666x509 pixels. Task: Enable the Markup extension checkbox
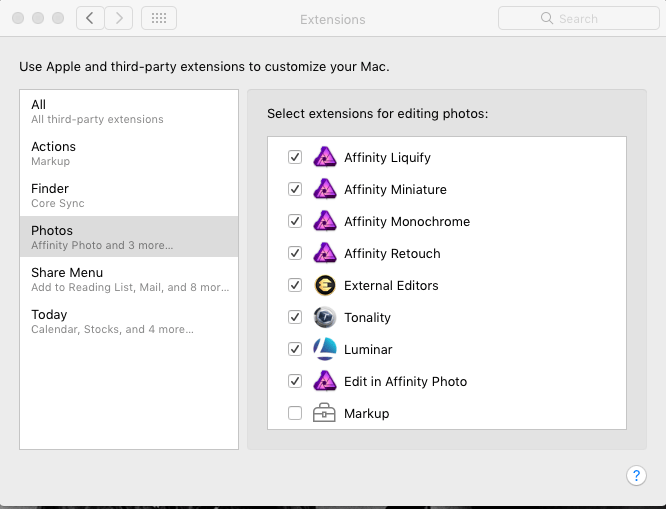[x=295, y=413]
